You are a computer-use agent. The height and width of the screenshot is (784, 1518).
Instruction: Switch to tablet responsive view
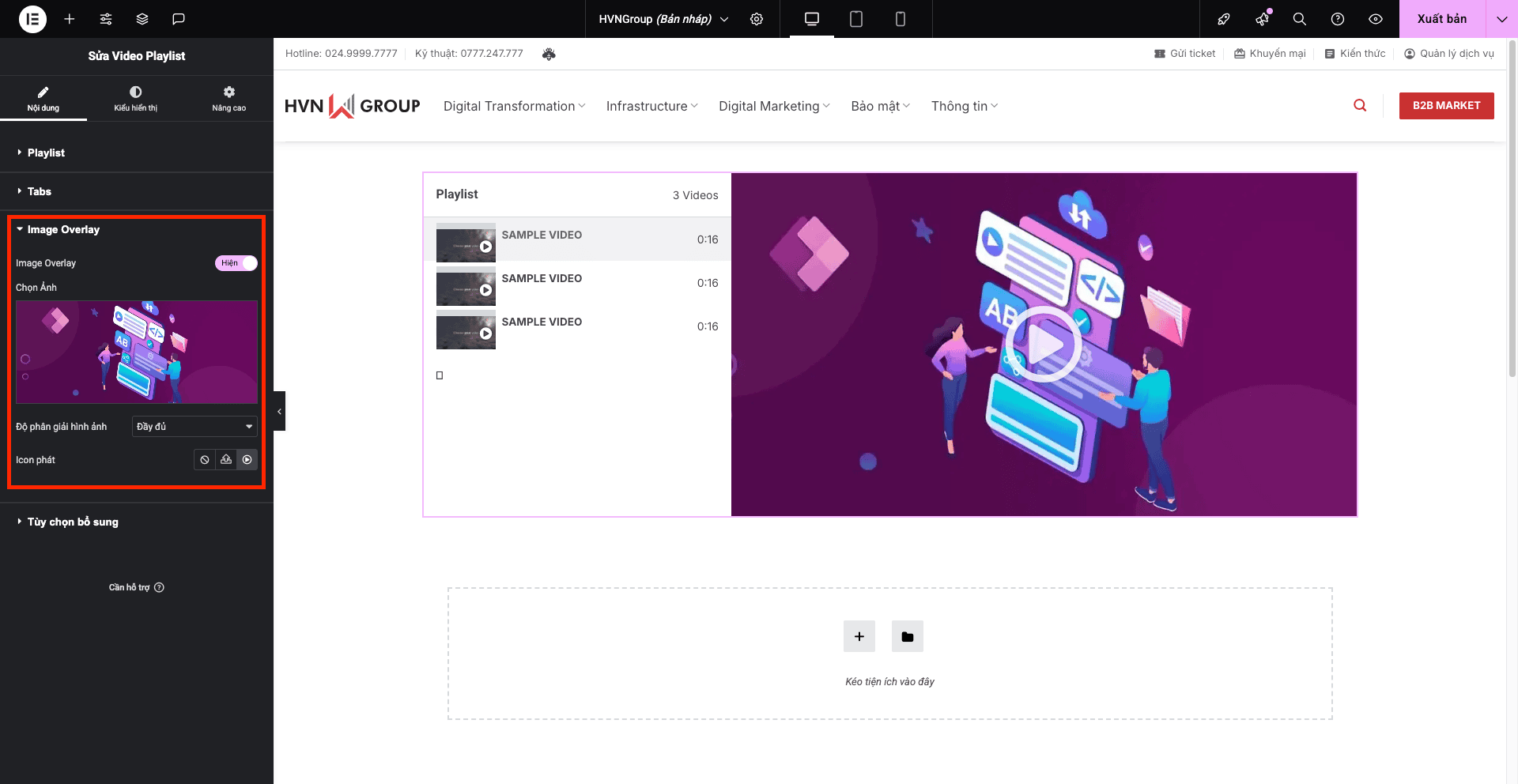(855, 19)
